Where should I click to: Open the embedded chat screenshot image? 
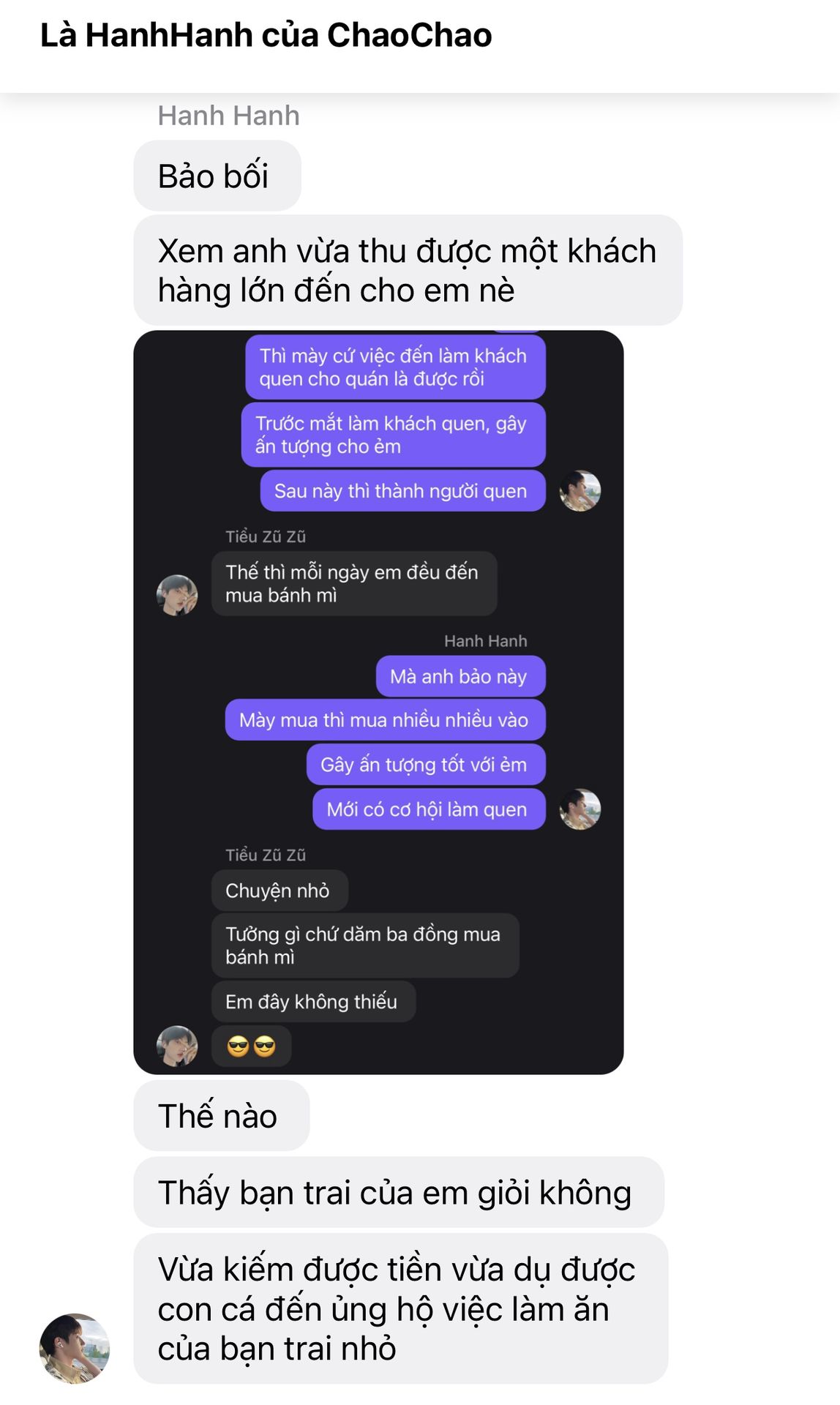tap(378, 702)
